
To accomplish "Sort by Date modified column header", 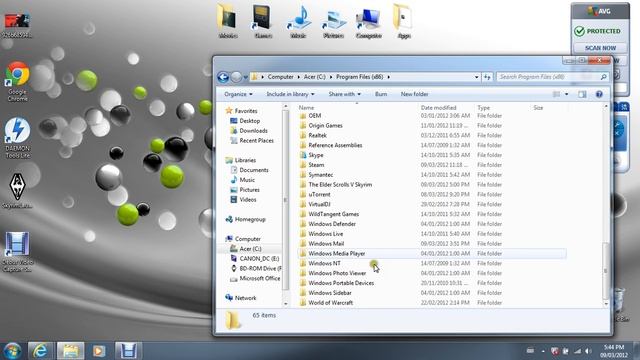I will click(438, 108).
